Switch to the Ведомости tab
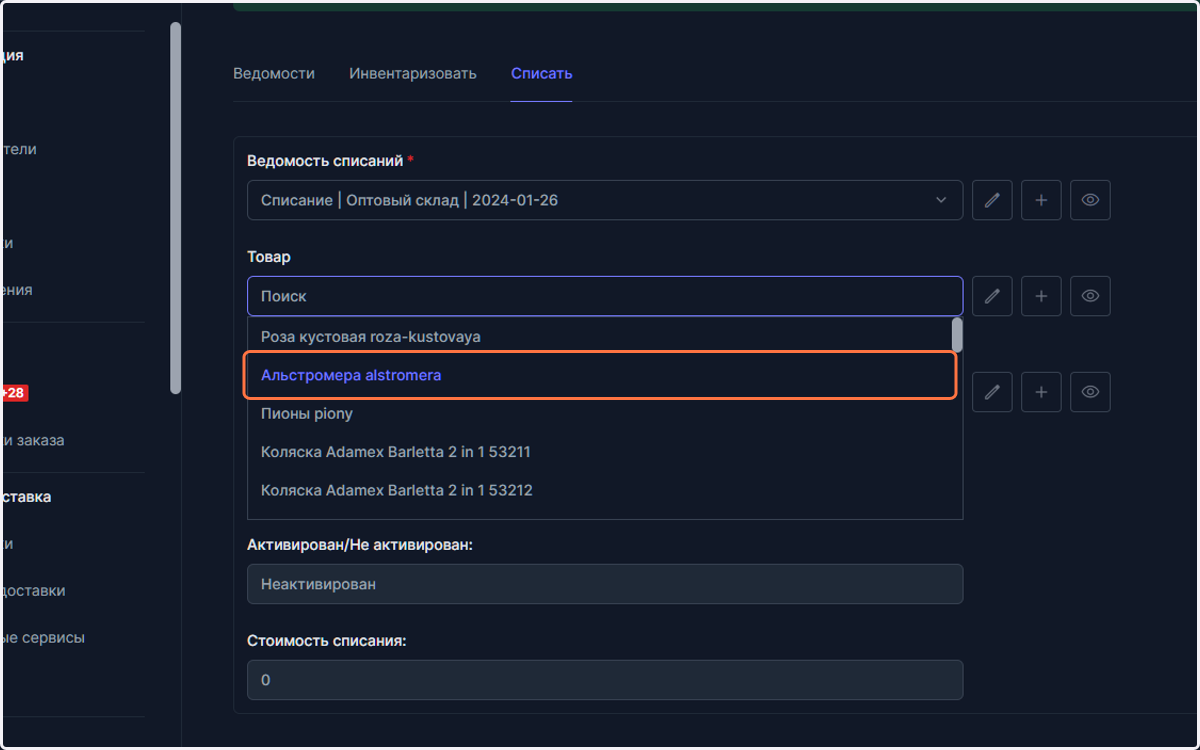Image resolution: width=1200 pixels, height=750 pixels. 274,73
